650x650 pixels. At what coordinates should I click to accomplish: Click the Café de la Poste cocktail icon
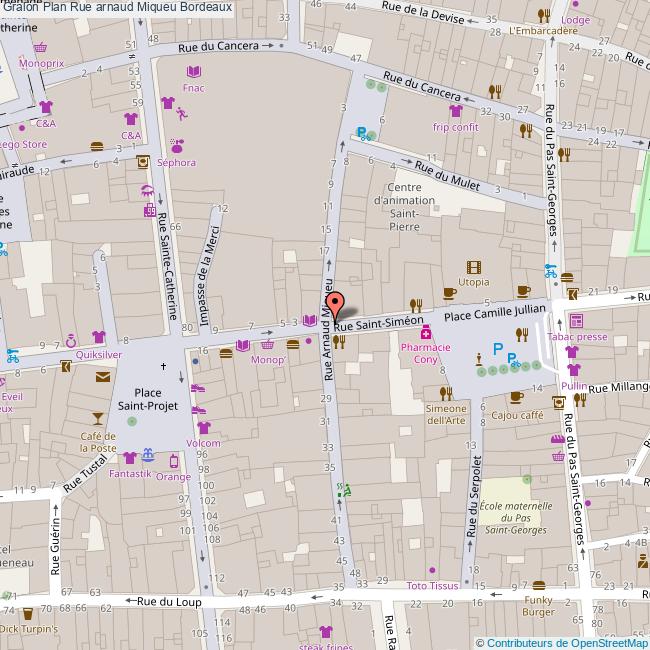point(98,417)
